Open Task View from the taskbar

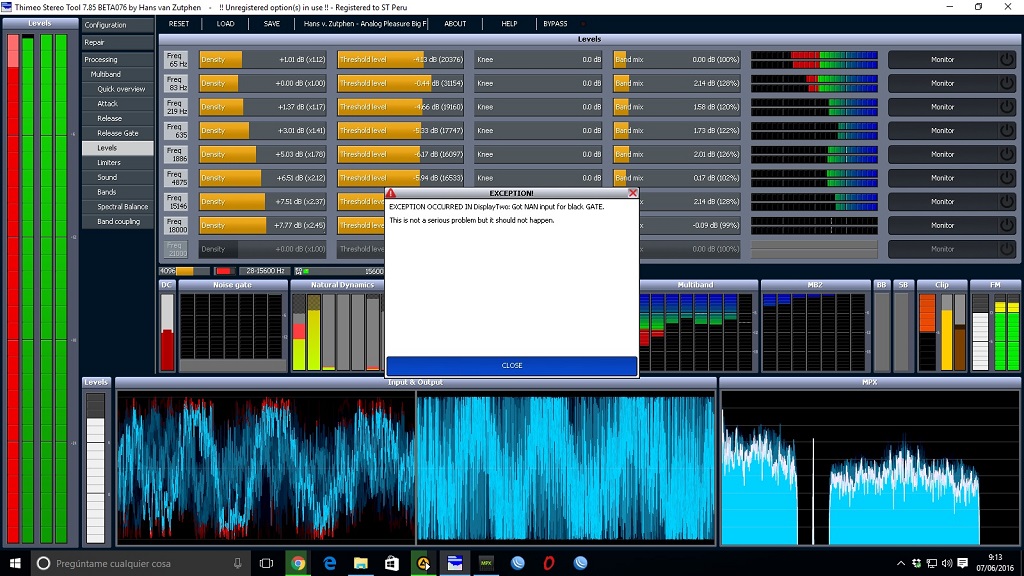266,563
